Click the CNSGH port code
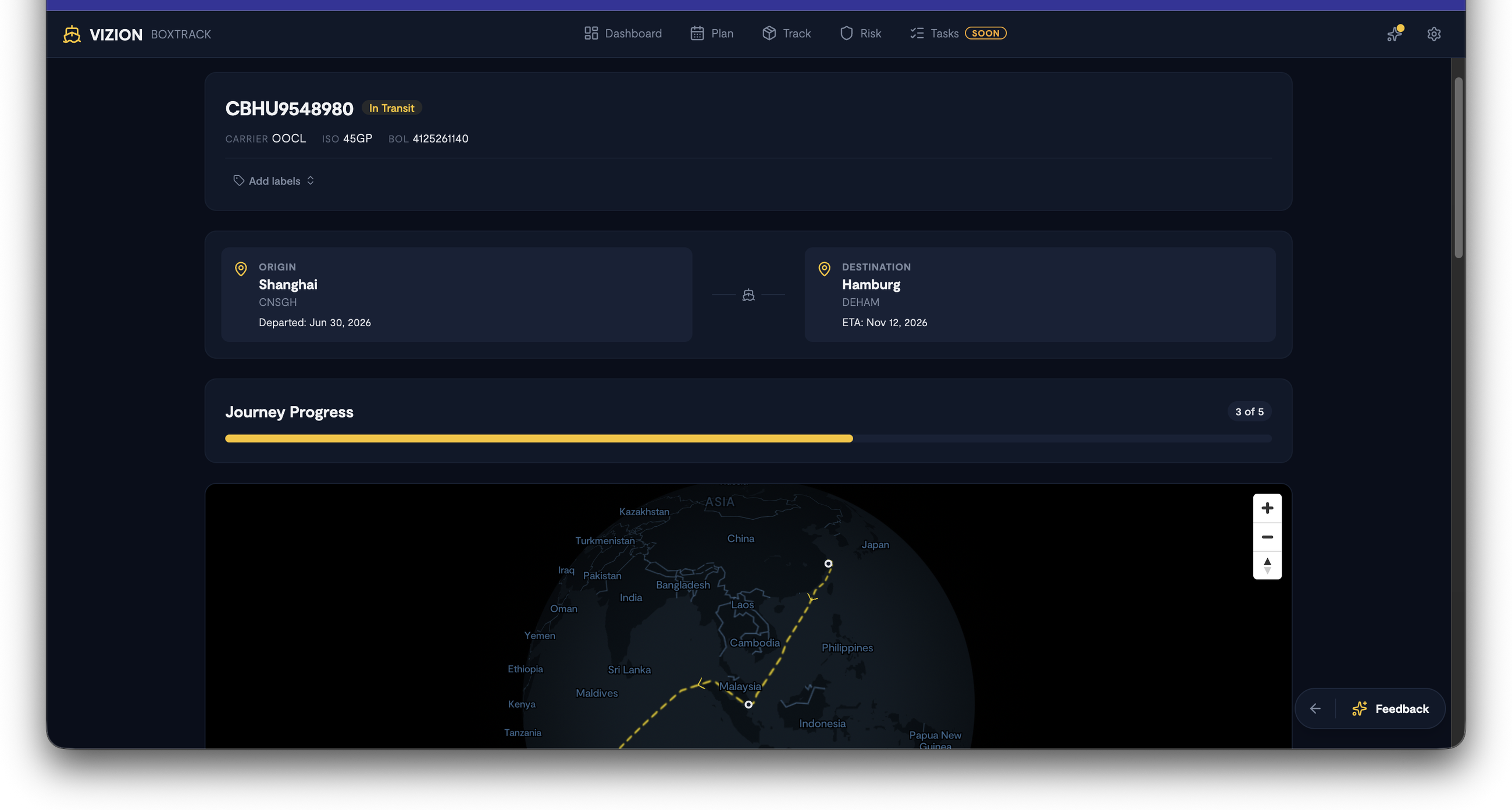The width and height of the screenshot is (1512, 810). 277,302
